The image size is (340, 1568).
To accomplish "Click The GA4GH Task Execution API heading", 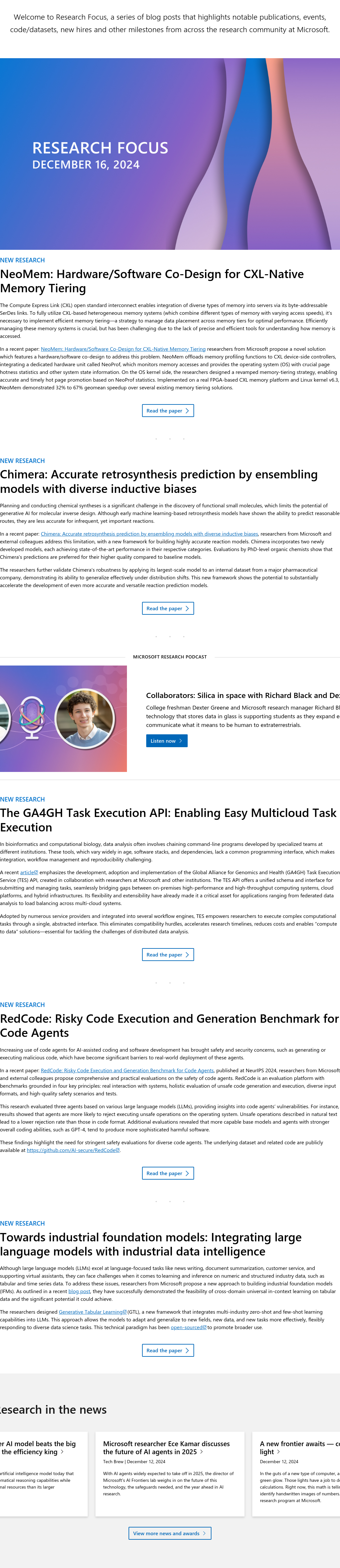I will [x=168, y=820].
